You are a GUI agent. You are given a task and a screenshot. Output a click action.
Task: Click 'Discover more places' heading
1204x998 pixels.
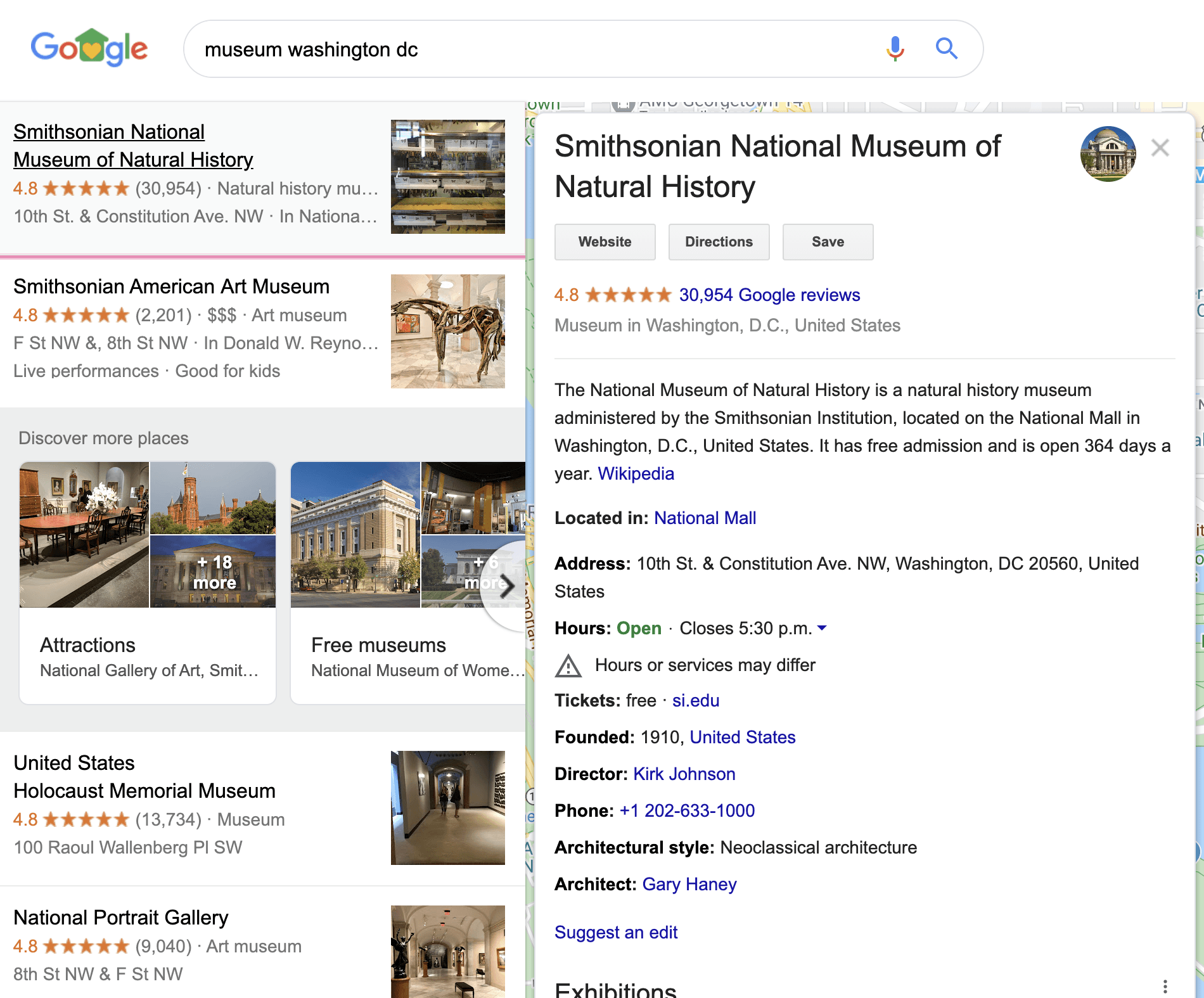pyautogui.click(x=103, y=438)
